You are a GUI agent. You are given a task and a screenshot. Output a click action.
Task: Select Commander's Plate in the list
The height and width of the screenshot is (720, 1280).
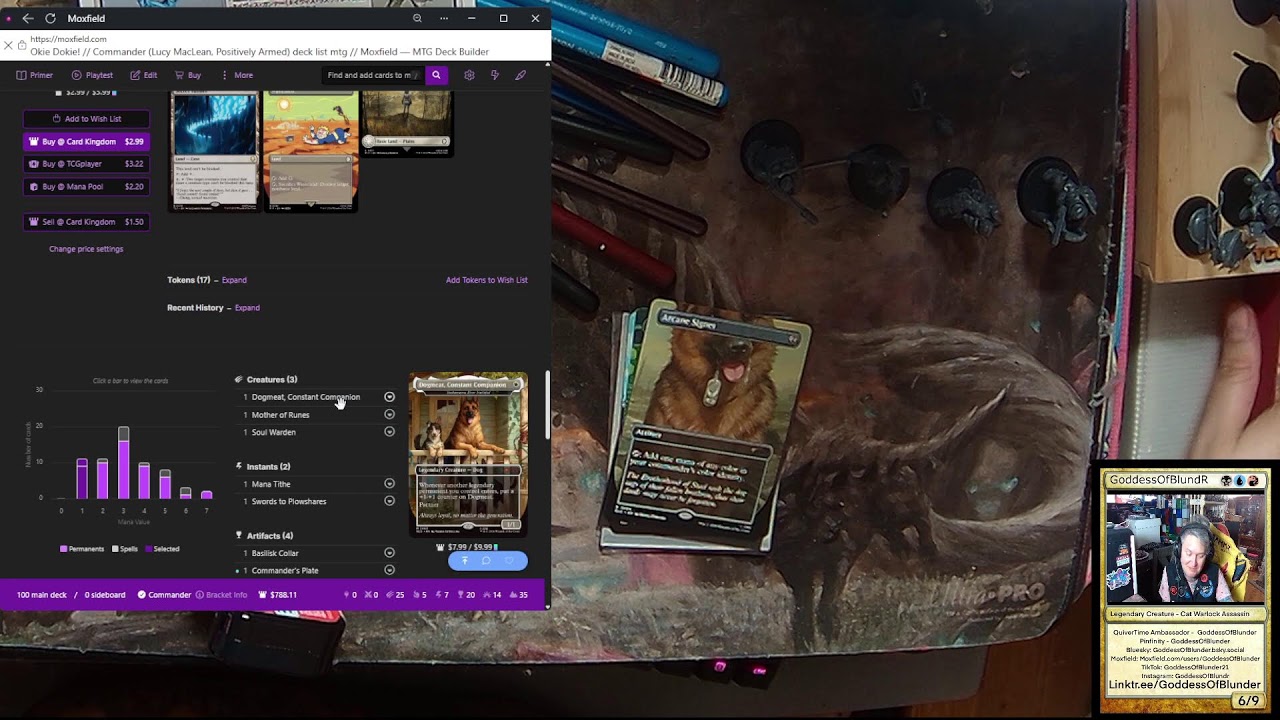tap(285, 570)
